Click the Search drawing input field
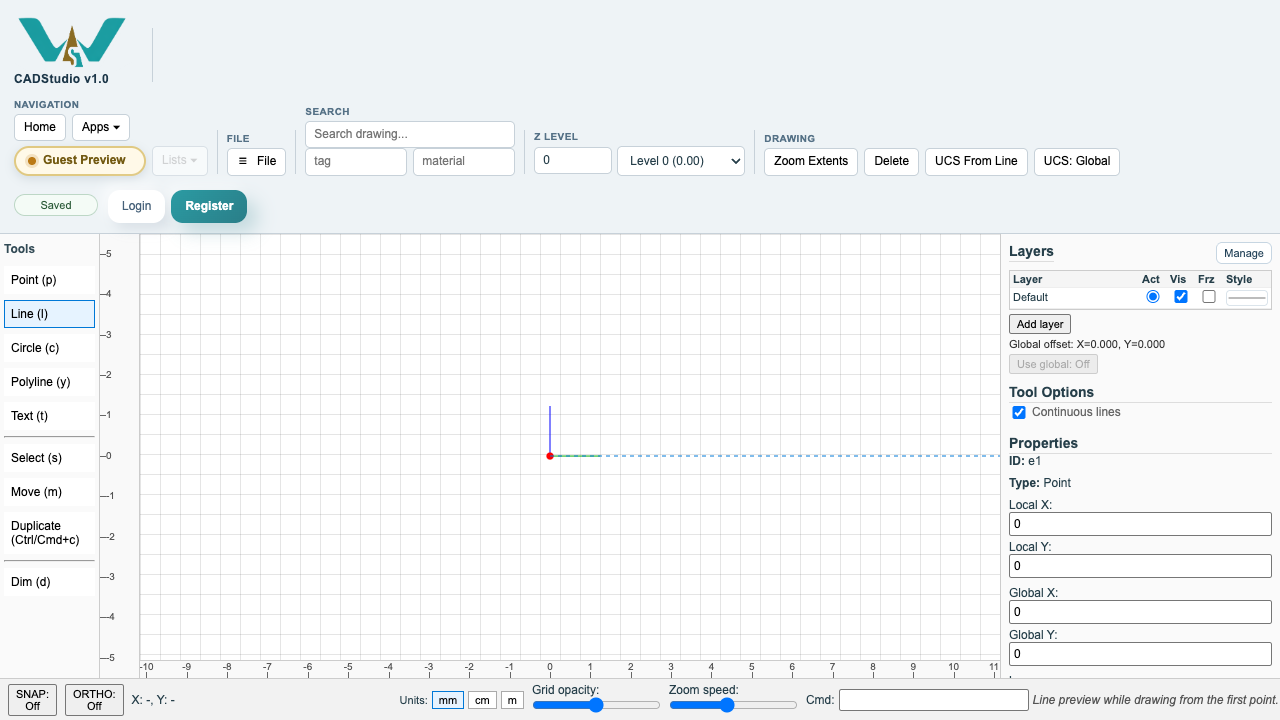 pos(410,134)
